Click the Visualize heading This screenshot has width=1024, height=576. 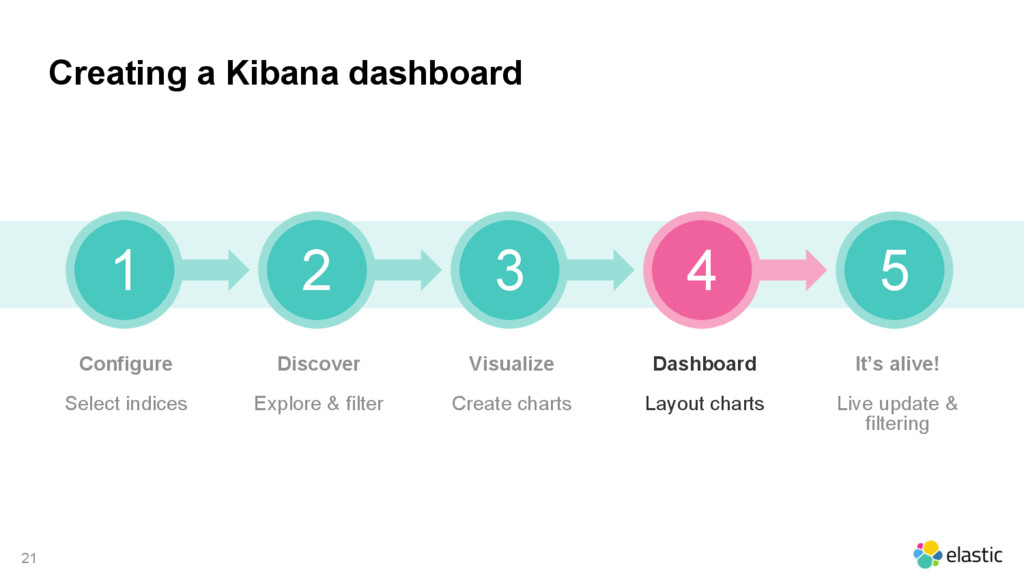(x=511, y=364)
